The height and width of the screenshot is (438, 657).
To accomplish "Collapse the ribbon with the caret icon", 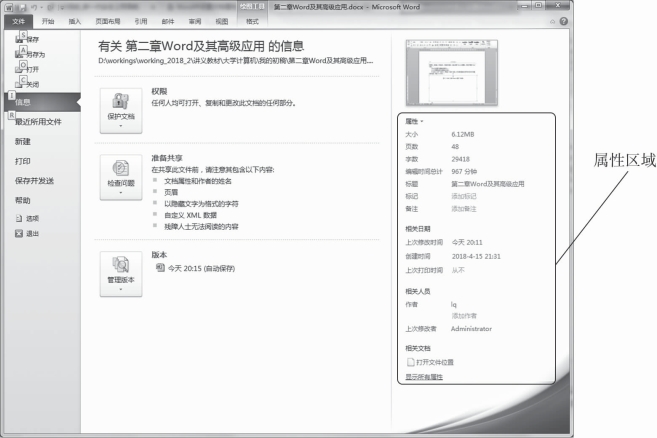I will [553, 21].
